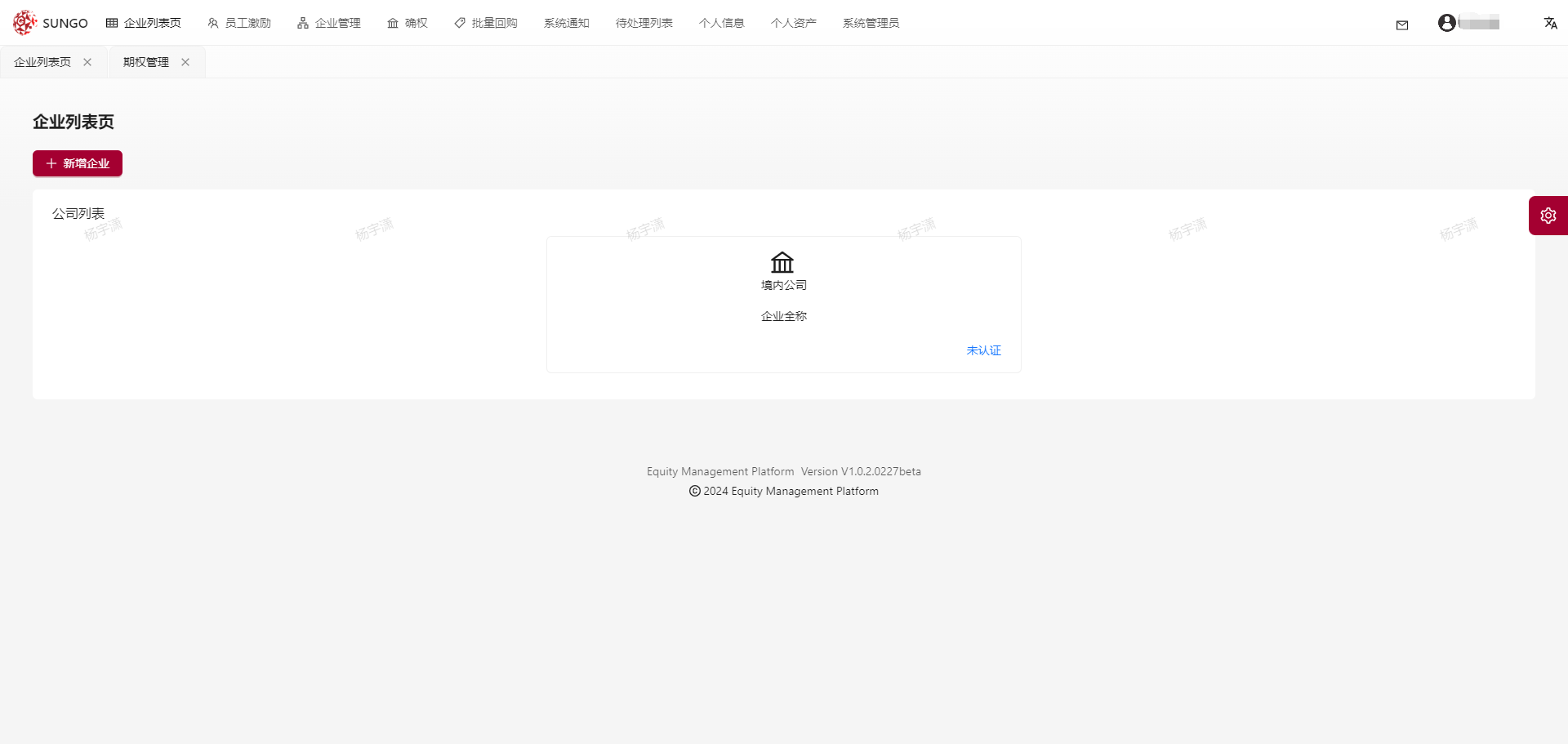Select the 企业列表页 tab
1568x744 pixels.
coord(42,62)
